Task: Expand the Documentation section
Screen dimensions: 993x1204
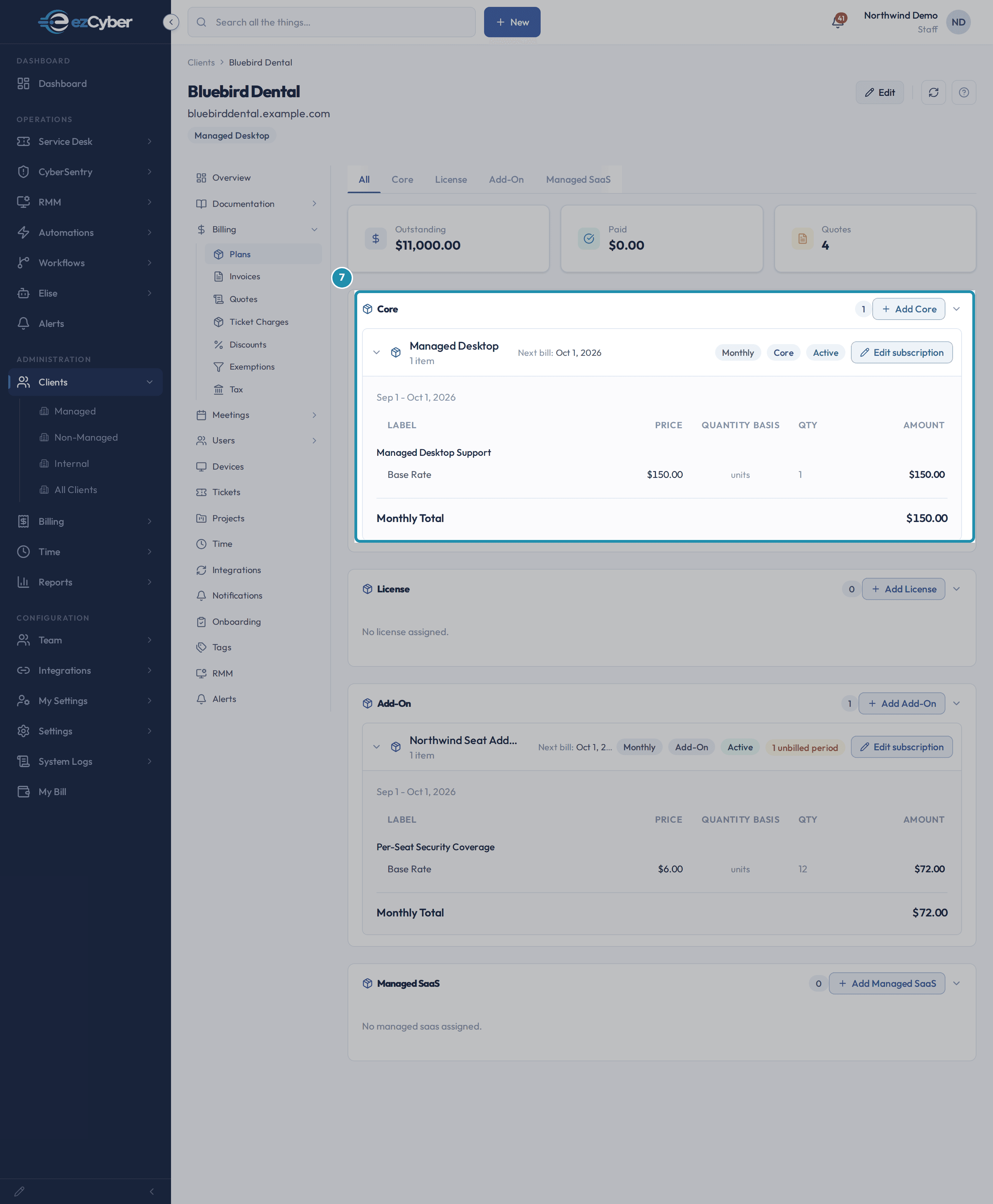Action: click(x=256, y=204)
